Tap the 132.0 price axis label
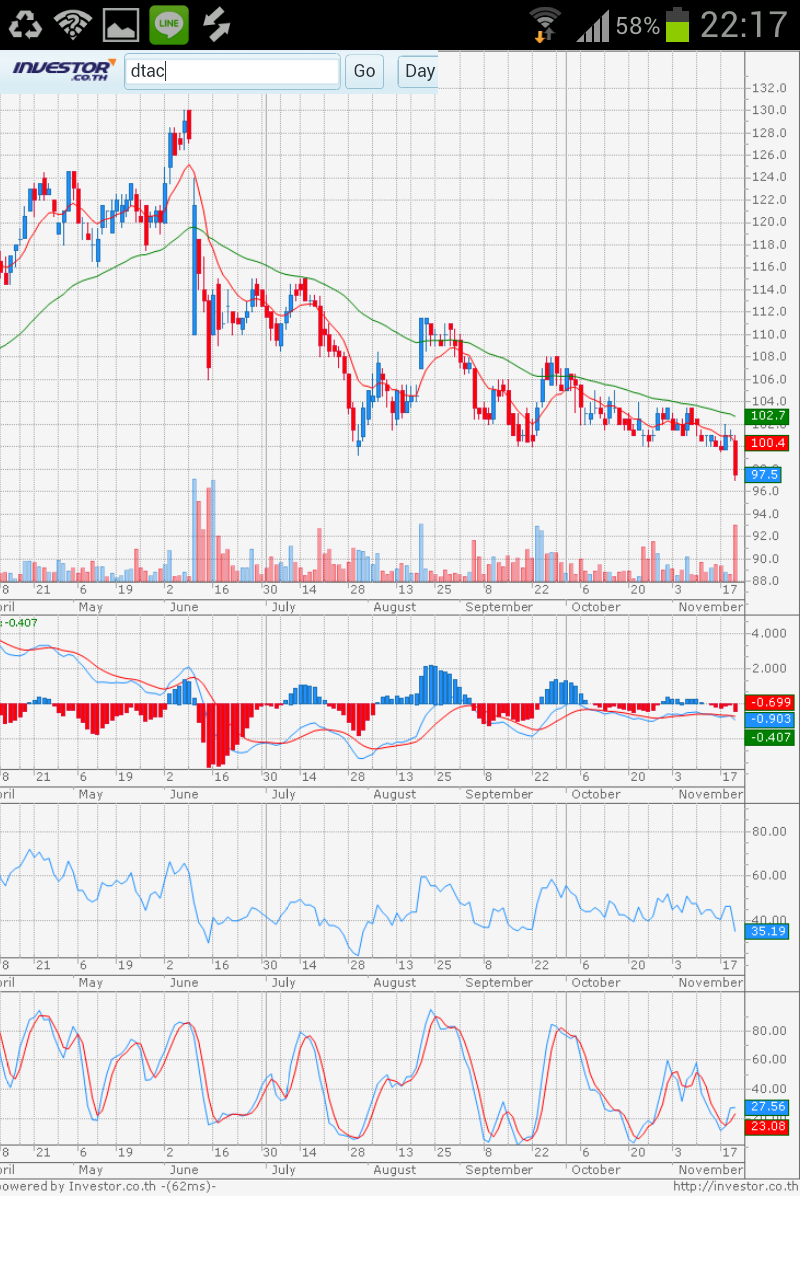Viewport: 800px width, 1280px height. pyautogui.click(x=771, y=88)
